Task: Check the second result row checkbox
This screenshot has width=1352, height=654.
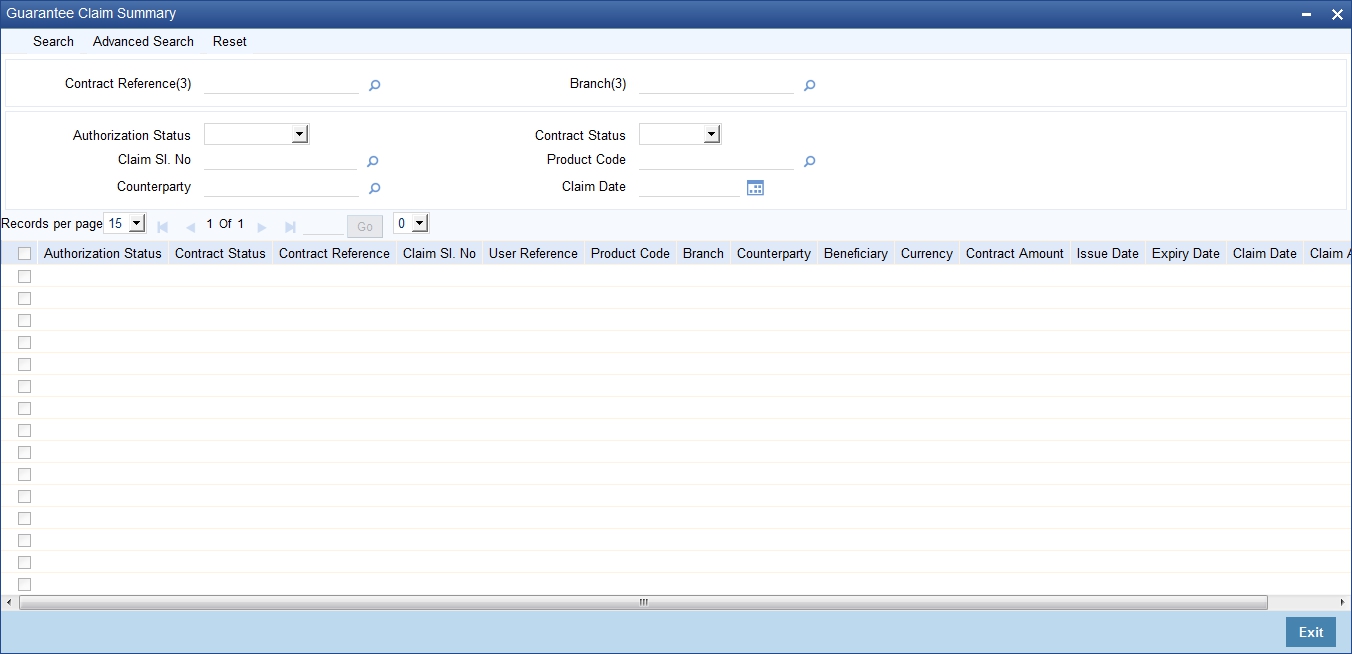Action: pyautogui.click(x=25, y=298)
